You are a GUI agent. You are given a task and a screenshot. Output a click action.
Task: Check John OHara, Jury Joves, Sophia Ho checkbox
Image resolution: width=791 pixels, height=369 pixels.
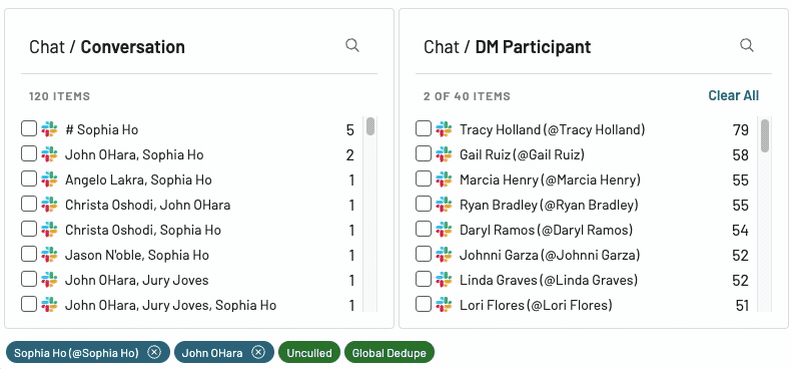pyautogui.click(x=29, y=304)
